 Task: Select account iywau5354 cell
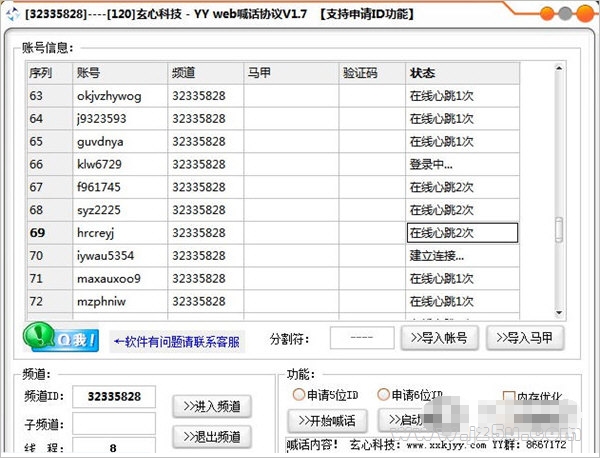120,256
